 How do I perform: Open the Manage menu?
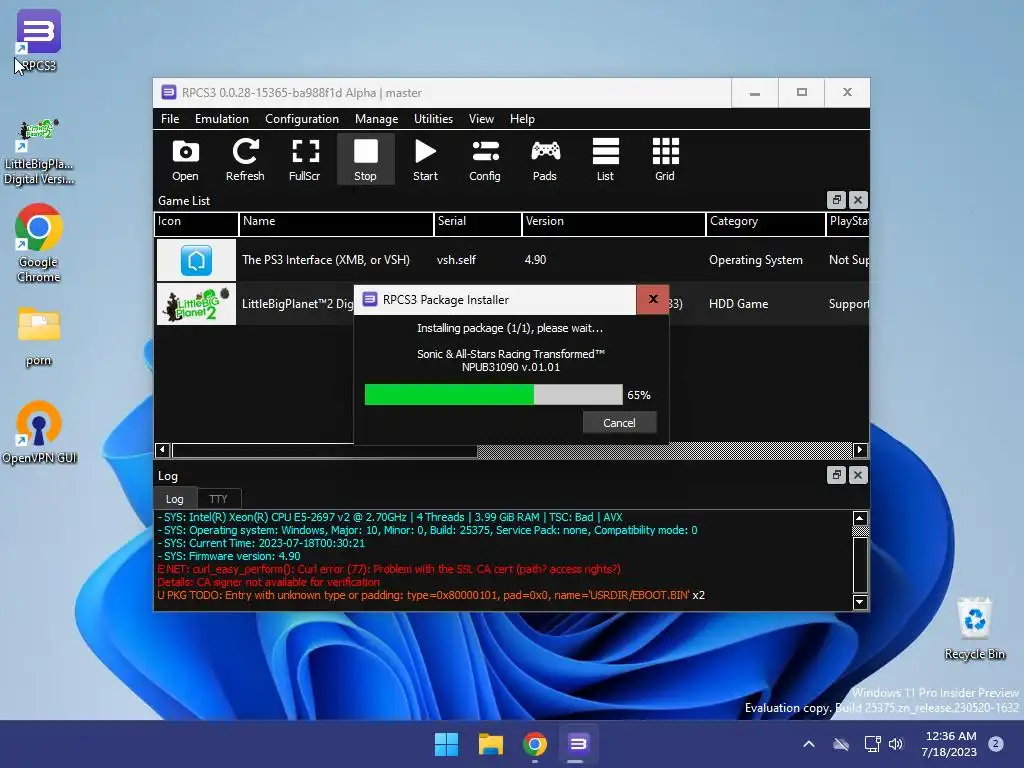[x=376, y=119]
